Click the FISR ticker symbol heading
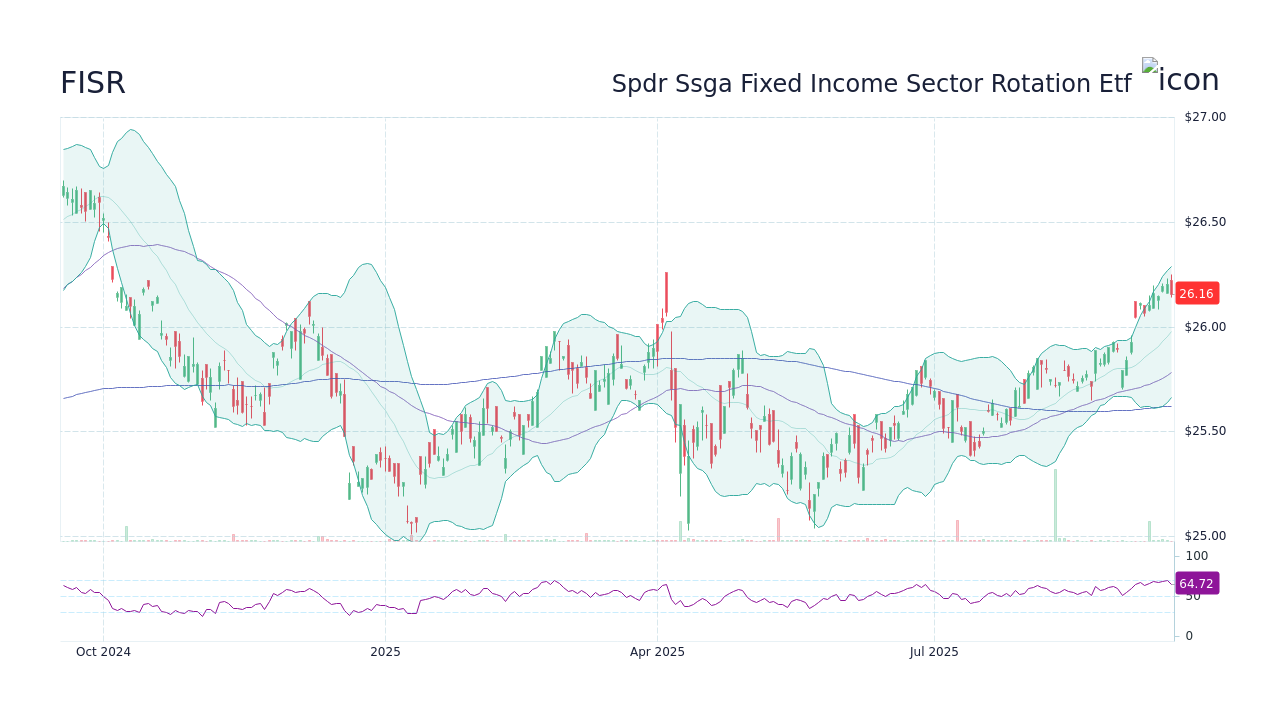1280x720 pixels. pos(92,84)
